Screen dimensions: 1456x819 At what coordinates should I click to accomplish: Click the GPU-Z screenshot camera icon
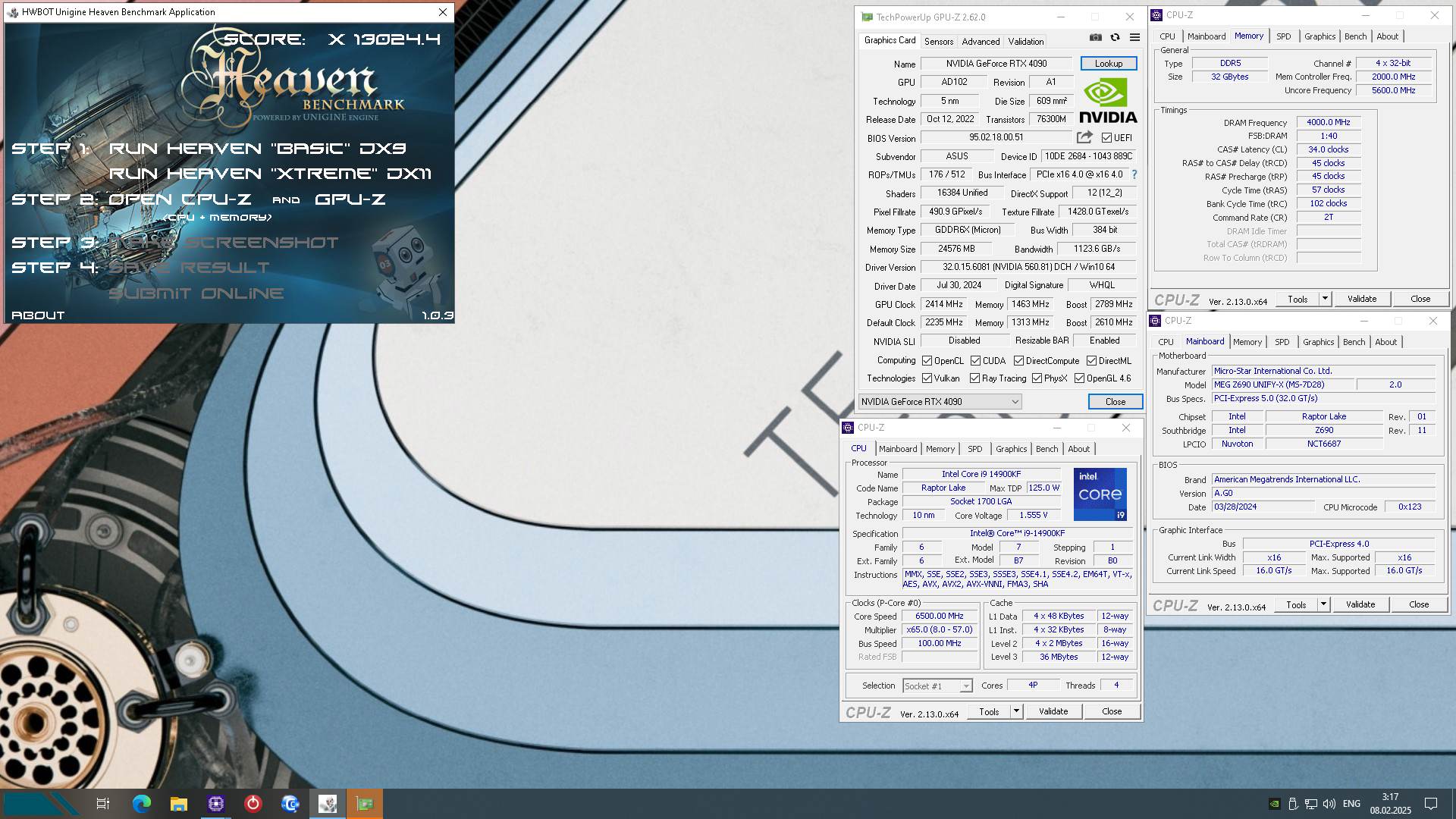tap(1096, 37)
